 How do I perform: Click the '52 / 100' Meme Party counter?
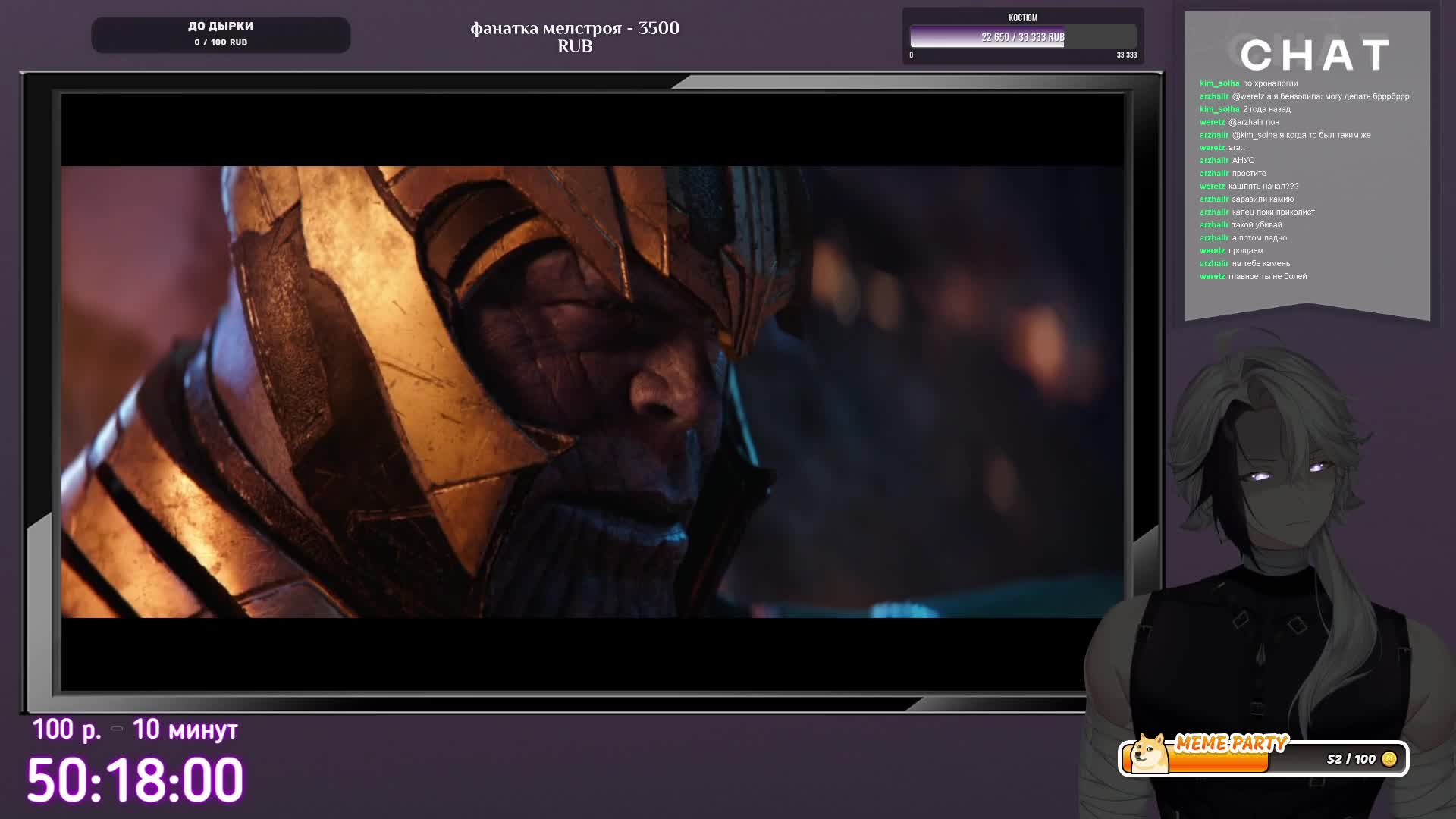[1351, 759]
